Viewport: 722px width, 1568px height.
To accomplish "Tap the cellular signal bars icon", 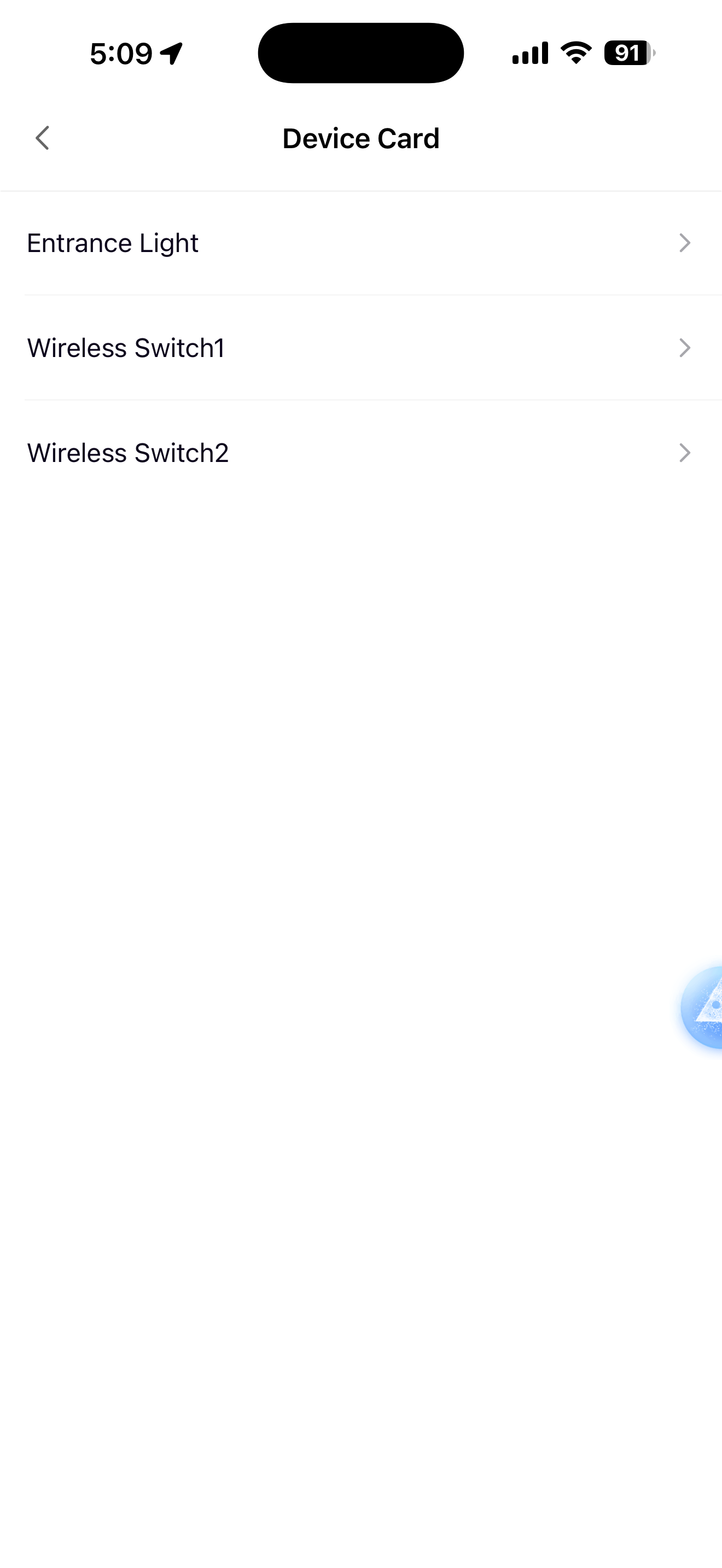I will tap(530, 53).
